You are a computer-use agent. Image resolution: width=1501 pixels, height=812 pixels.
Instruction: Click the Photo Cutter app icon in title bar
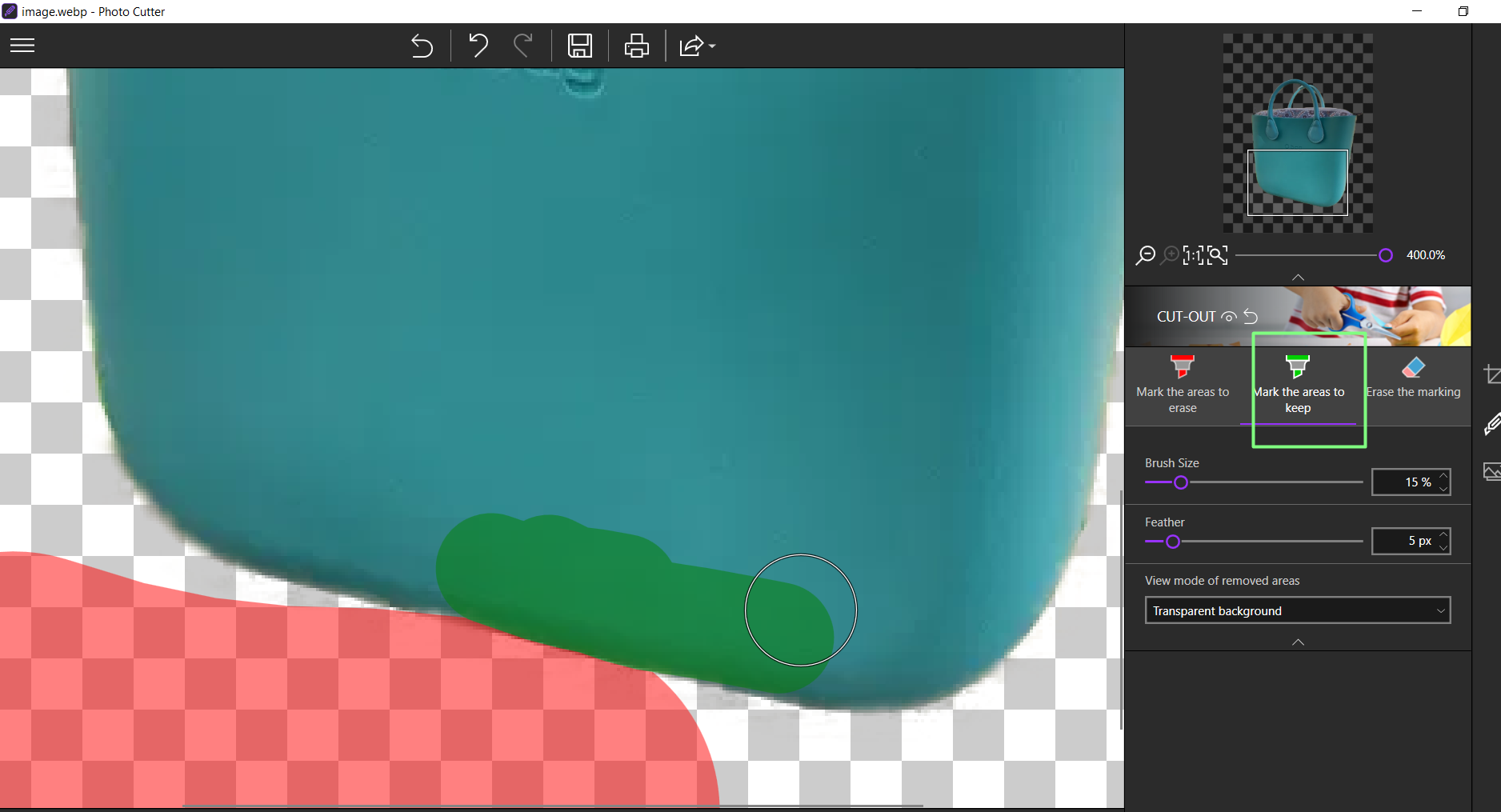tap(10, 11)
